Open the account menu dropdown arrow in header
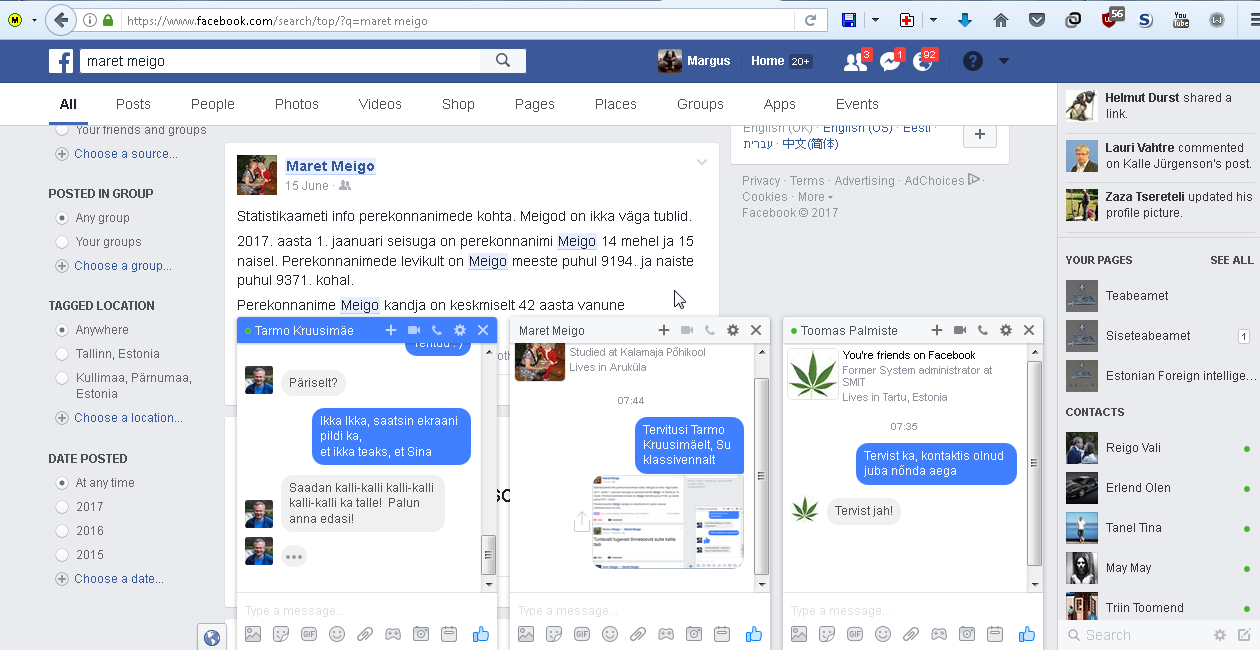 click(x=1004, y=62)
